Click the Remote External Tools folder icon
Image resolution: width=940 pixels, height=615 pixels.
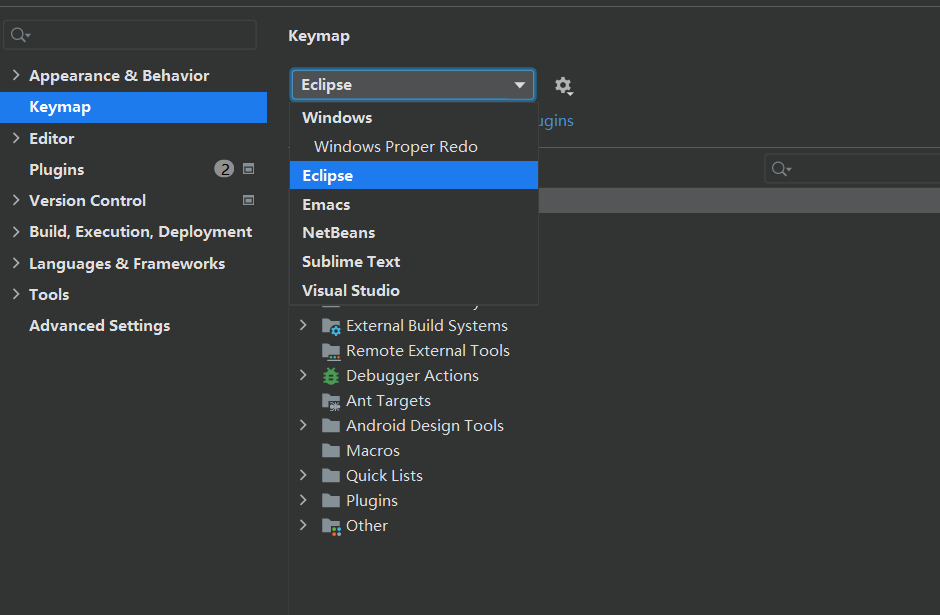coord(331,351)
